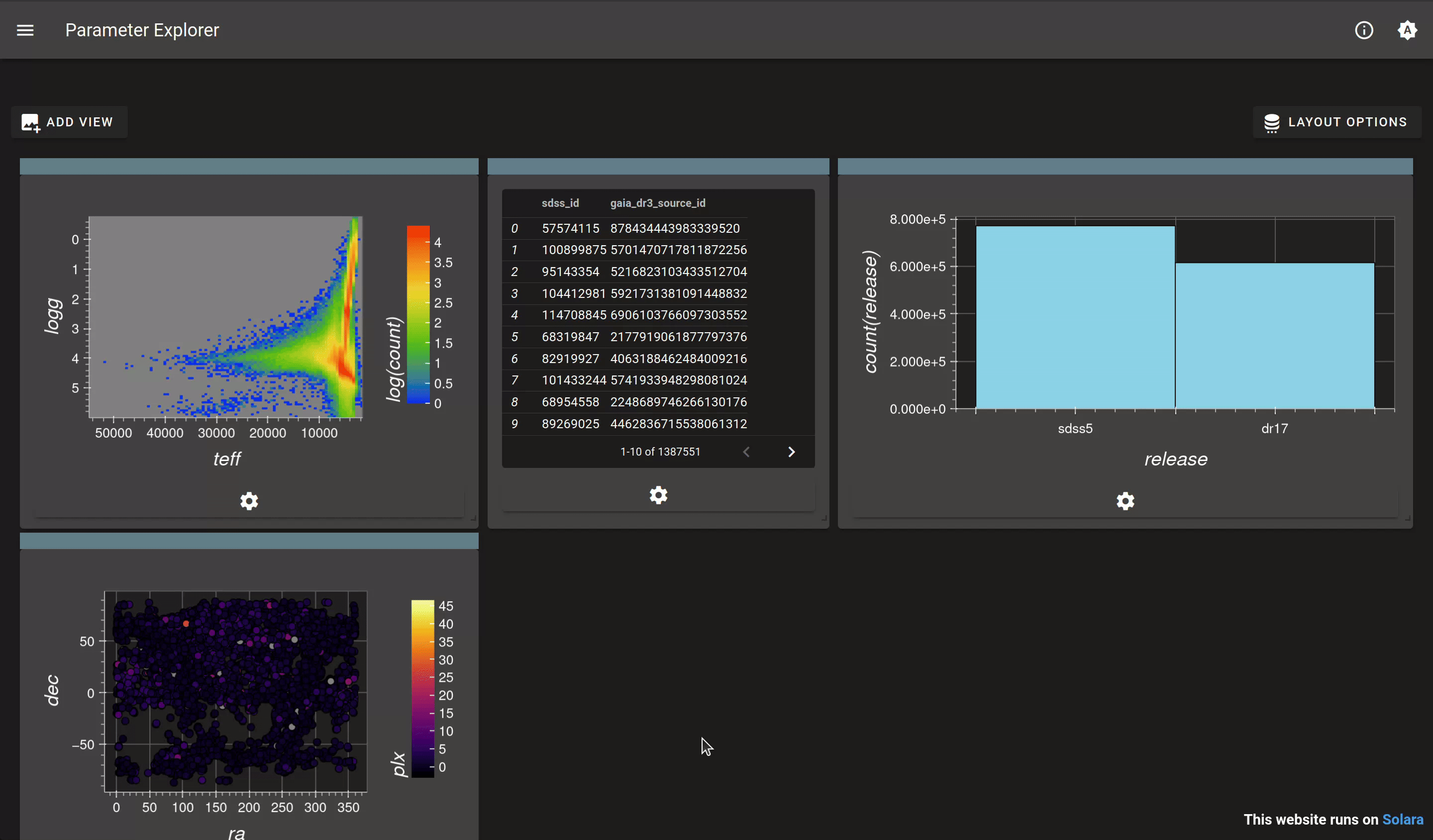Click gaia id 4462836715538061312
1433x840 pixels.
tap(678, 424)
